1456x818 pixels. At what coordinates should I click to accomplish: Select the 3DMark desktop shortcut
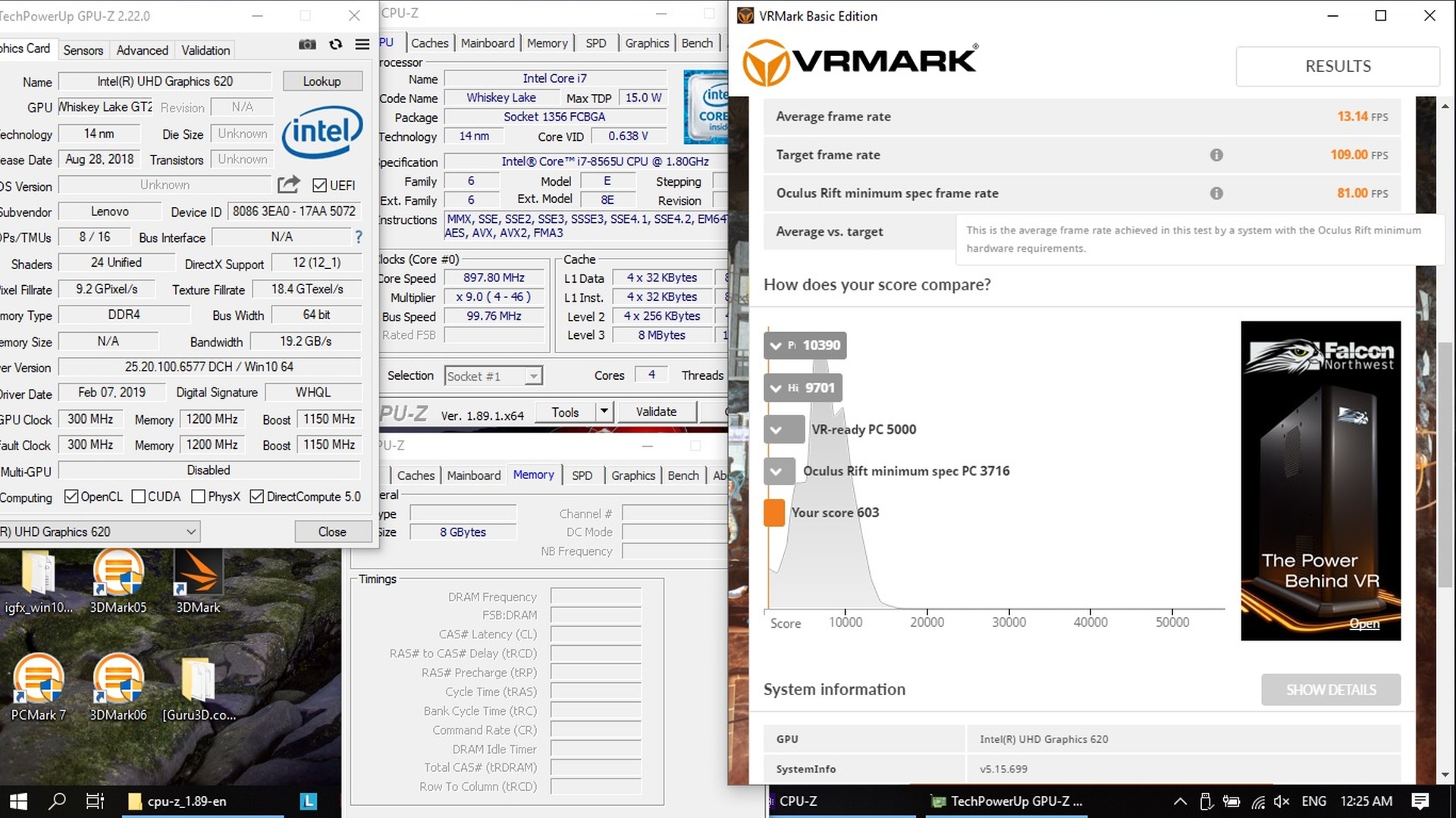(198, 581)
